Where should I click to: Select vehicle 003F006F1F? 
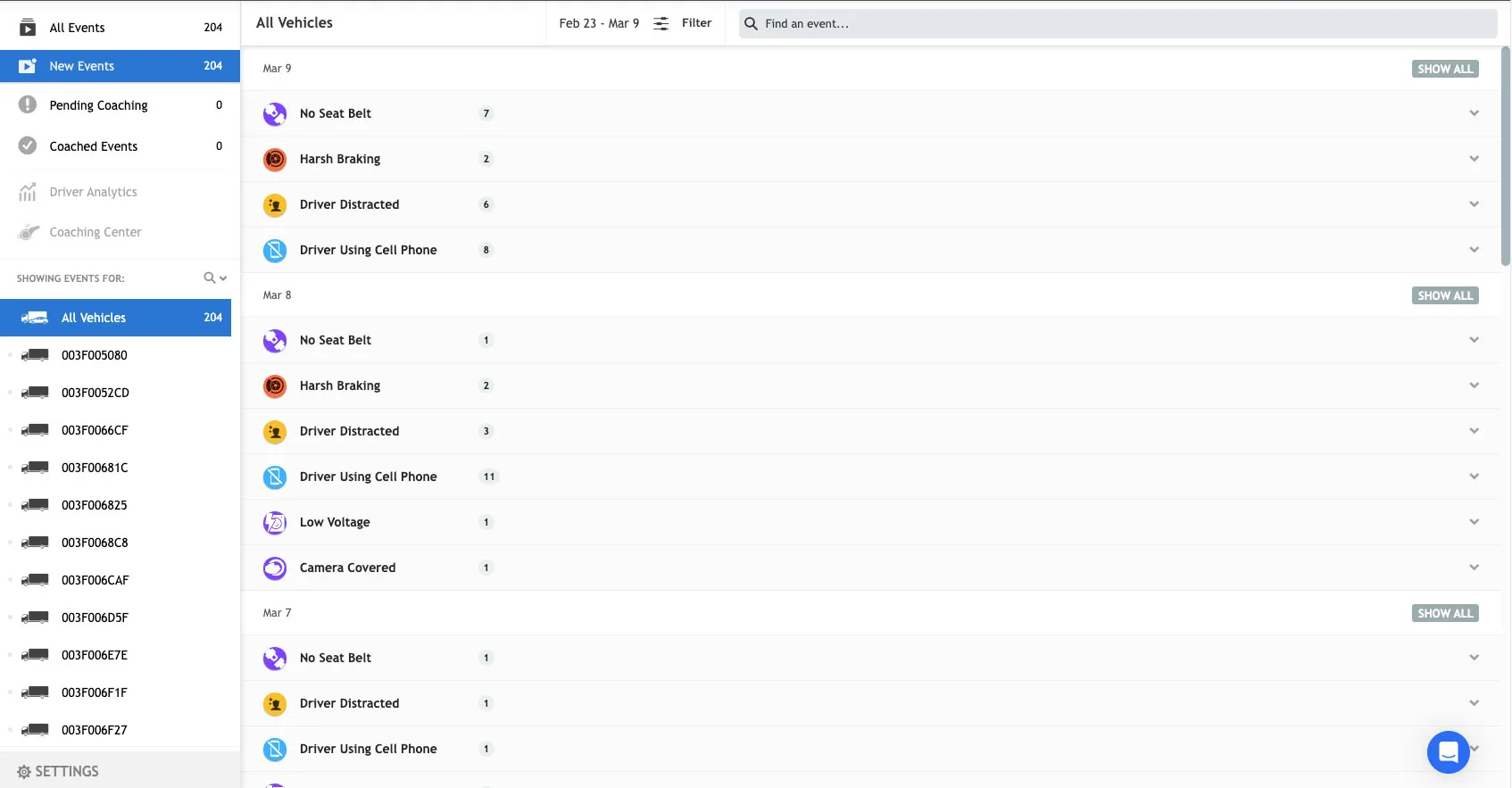(115, 693)
